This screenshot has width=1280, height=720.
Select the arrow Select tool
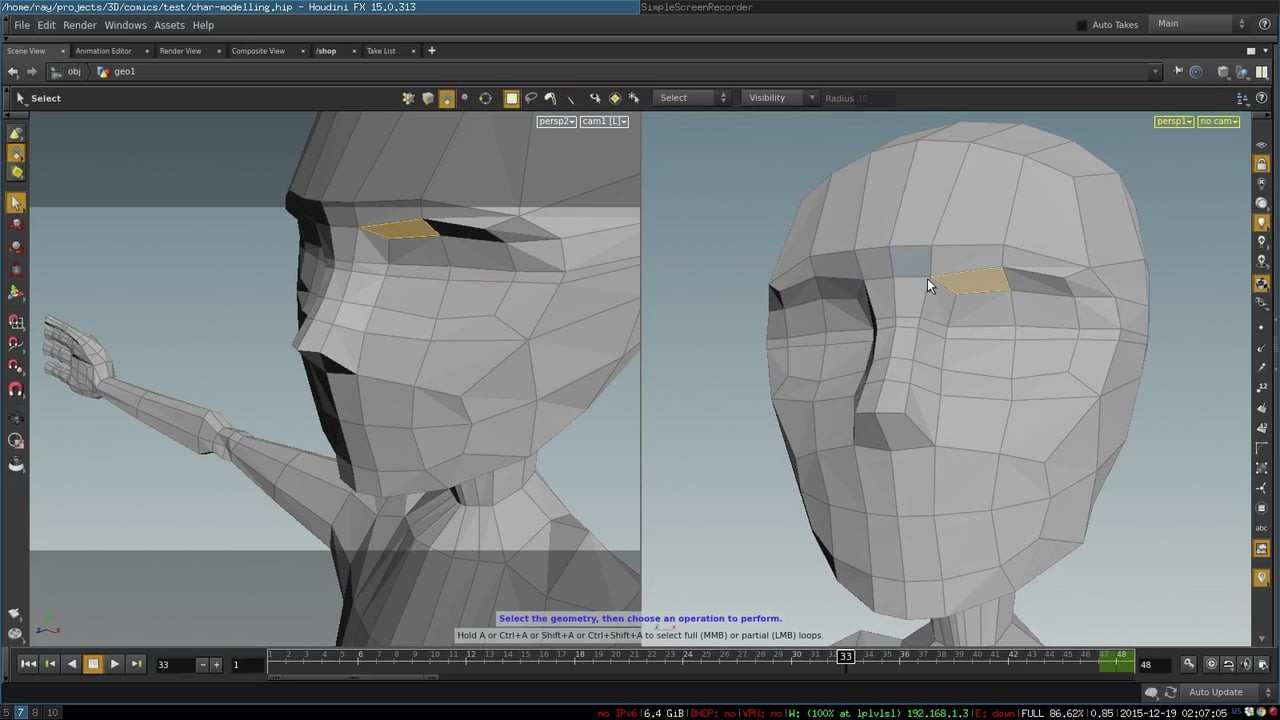point(16,203)
